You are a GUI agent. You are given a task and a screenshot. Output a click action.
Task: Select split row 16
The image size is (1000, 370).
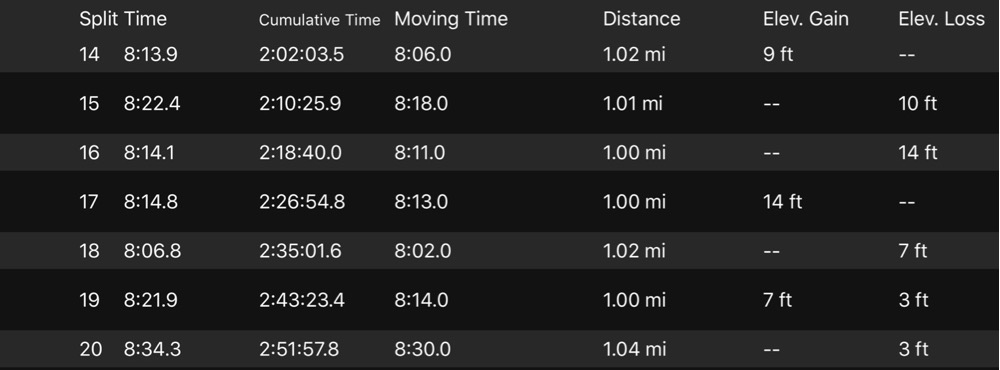[500, 152]
